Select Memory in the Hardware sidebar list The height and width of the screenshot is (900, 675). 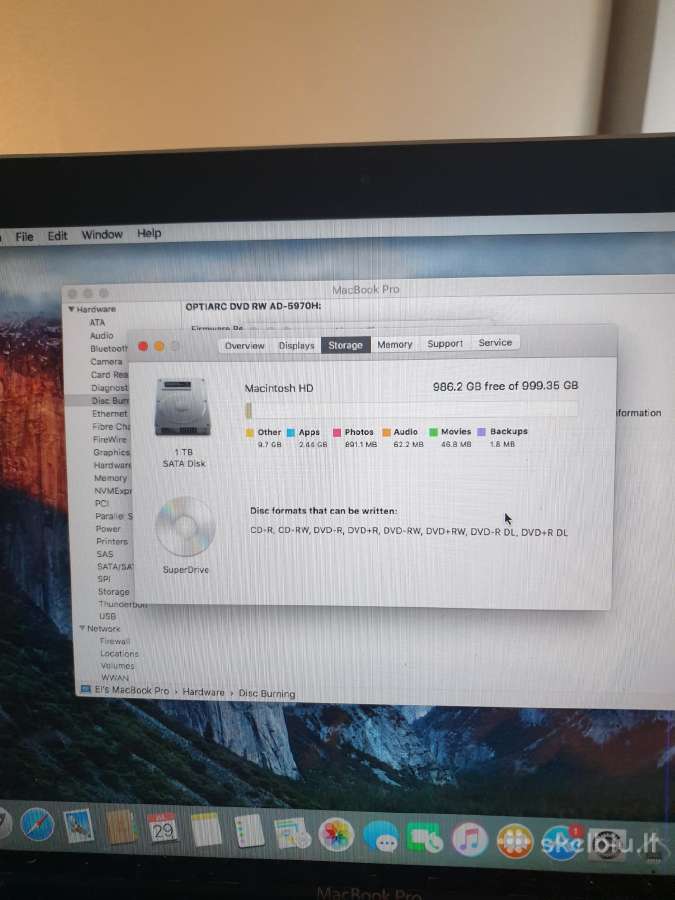coord(110,478)
